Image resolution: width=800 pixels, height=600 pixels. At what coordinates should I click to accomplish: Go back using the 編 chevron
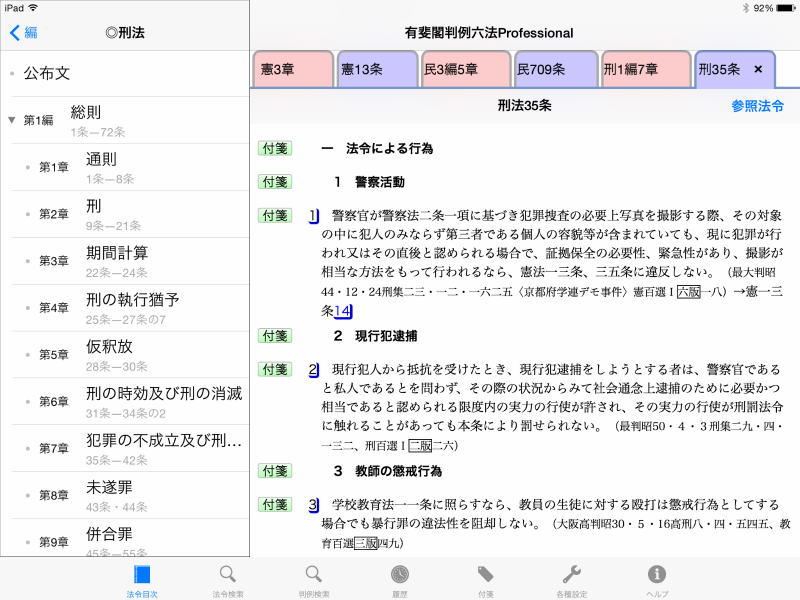(x=23, y=33)
